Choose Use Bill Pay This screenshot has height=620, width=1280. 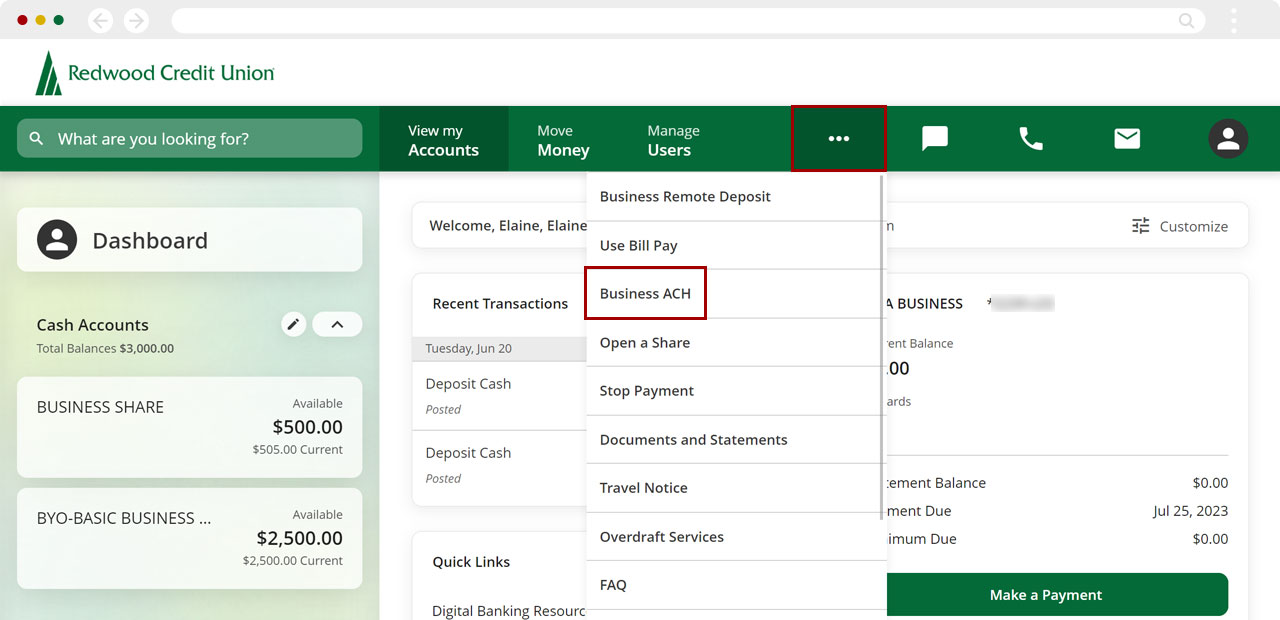pos(734,245)
